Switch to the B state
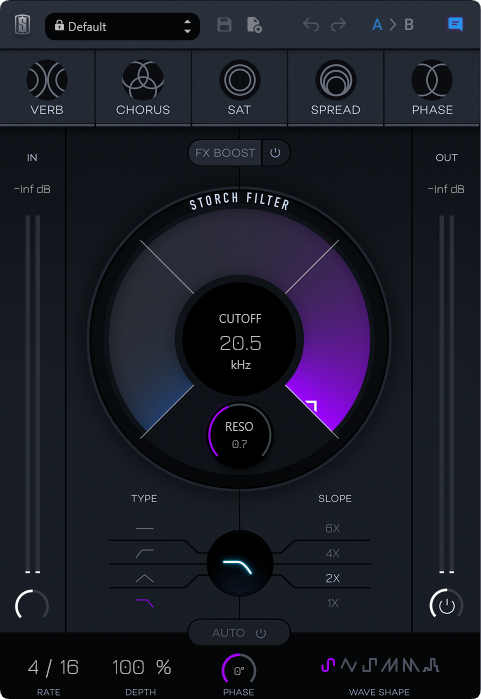The width and height of the screenshot is (481, 699). [x=409, y=25]
